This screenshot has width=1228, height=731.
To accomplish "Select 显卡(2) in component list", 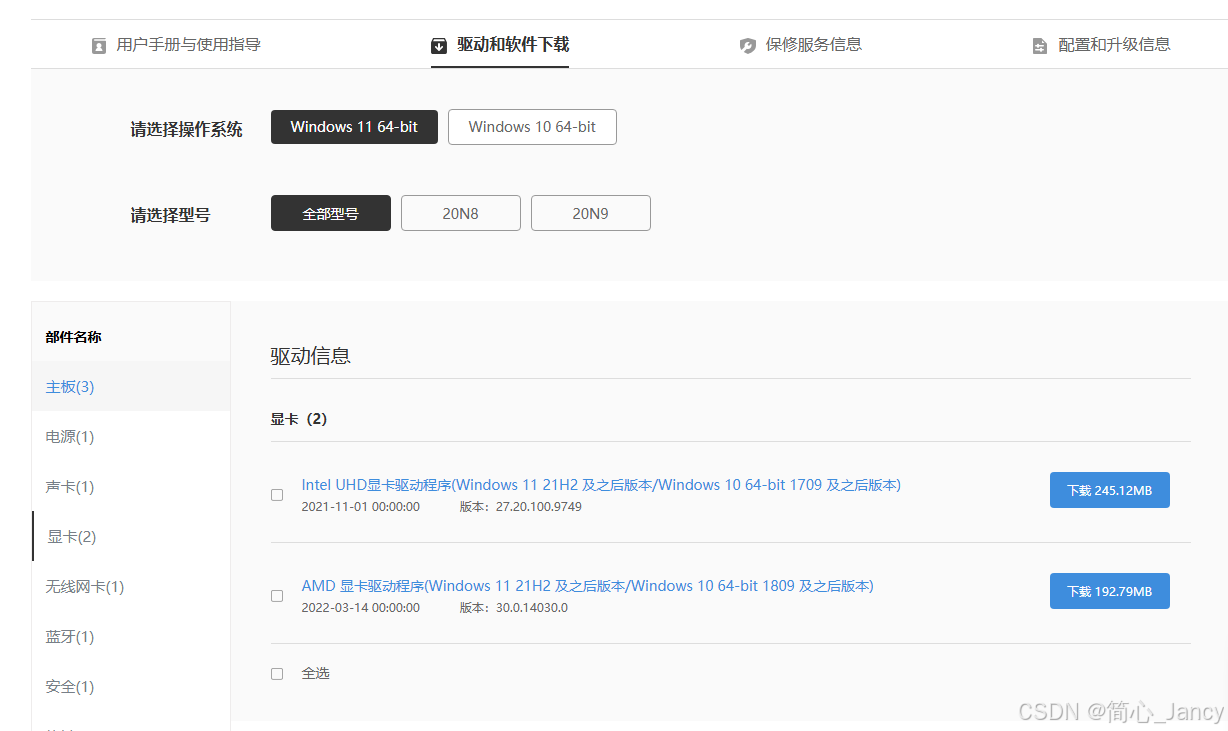I will point(131,537).
